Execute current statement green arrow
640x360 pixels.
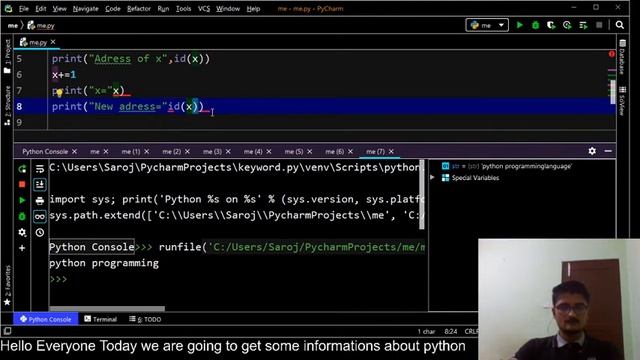(22, 200)
